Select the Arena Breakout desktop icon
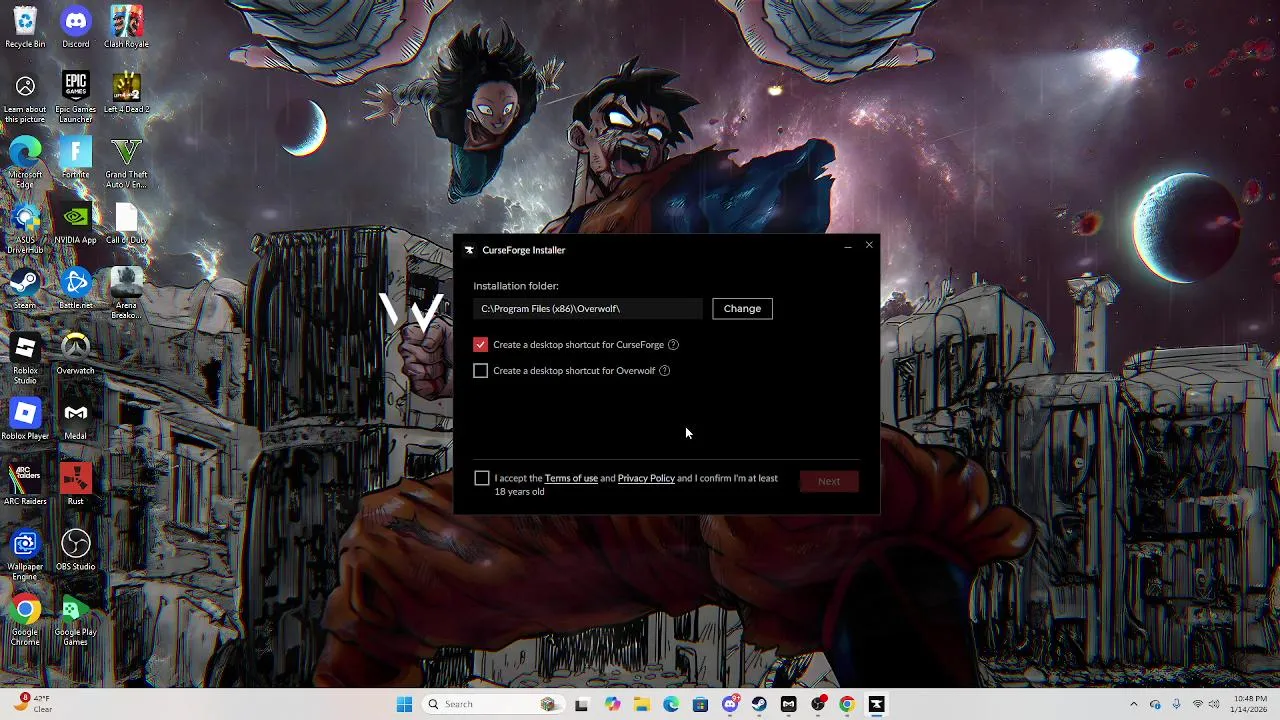The height and width of the screenshot is (720, 1280). [126, 294]
